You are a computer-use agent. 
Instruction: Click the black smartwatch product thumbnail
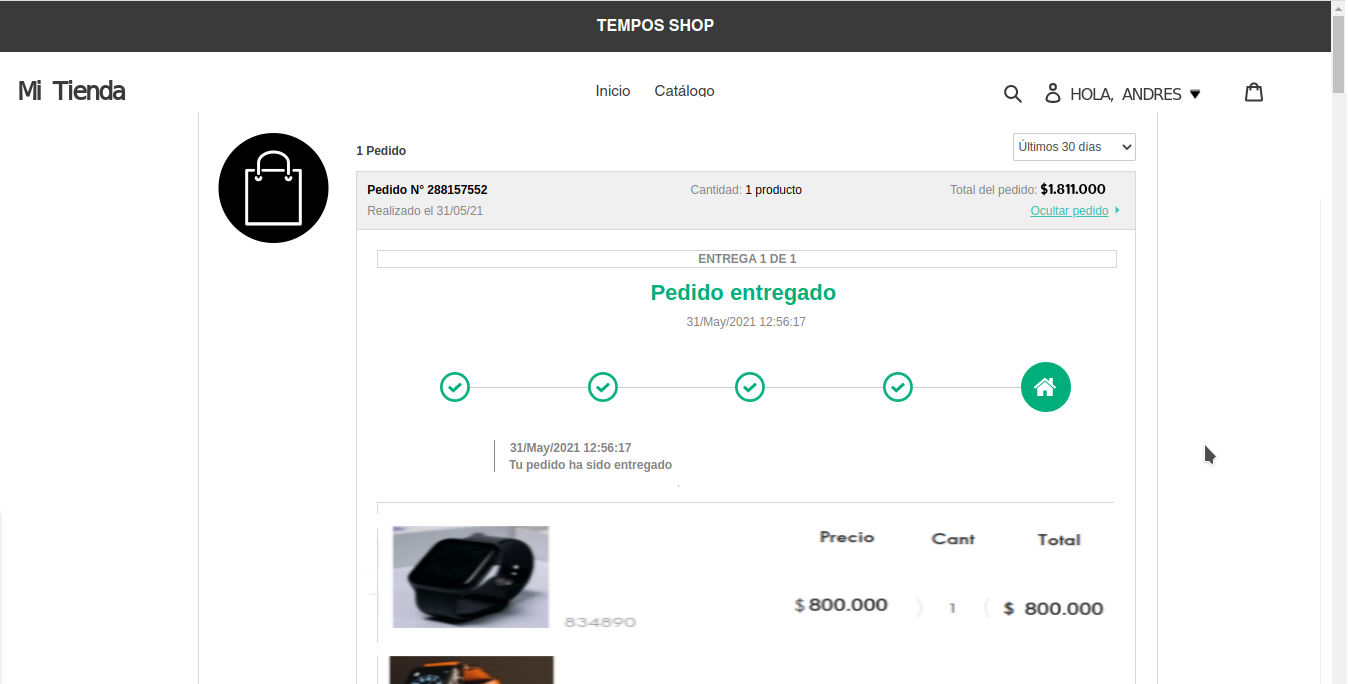click(x=471, y=577)
